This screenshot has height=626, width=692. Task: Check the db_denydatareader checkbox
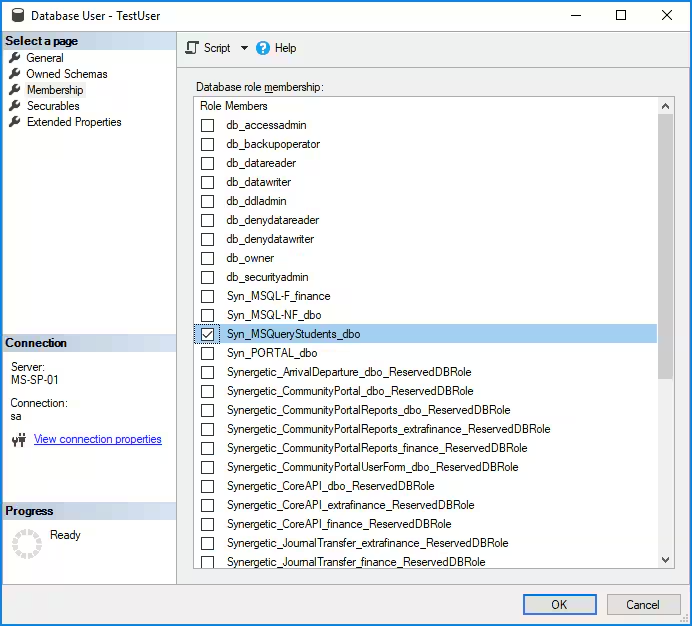pos(207,220)
